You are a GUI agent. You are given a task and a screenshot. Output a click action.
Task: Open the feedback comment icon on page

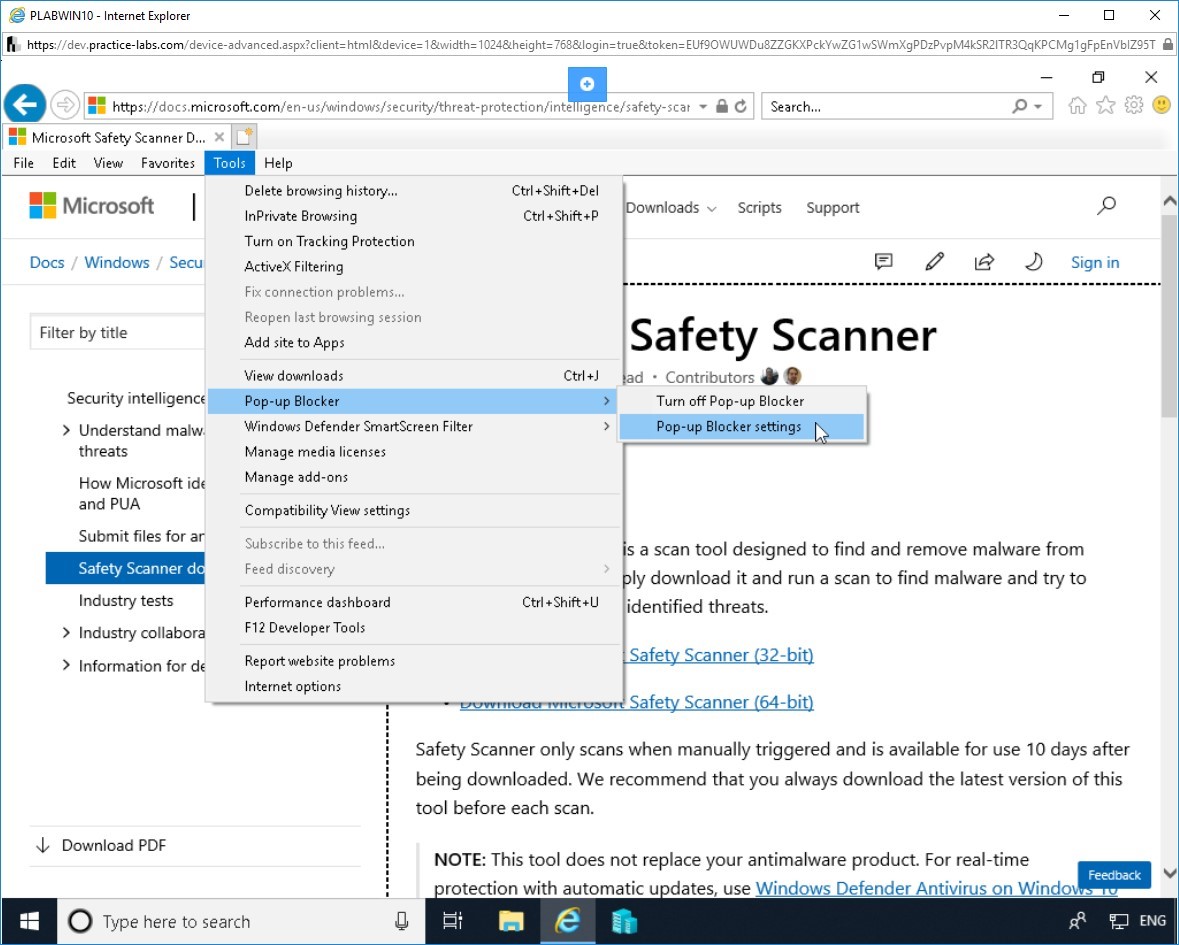pyautogui.click(x=883, y=262)
